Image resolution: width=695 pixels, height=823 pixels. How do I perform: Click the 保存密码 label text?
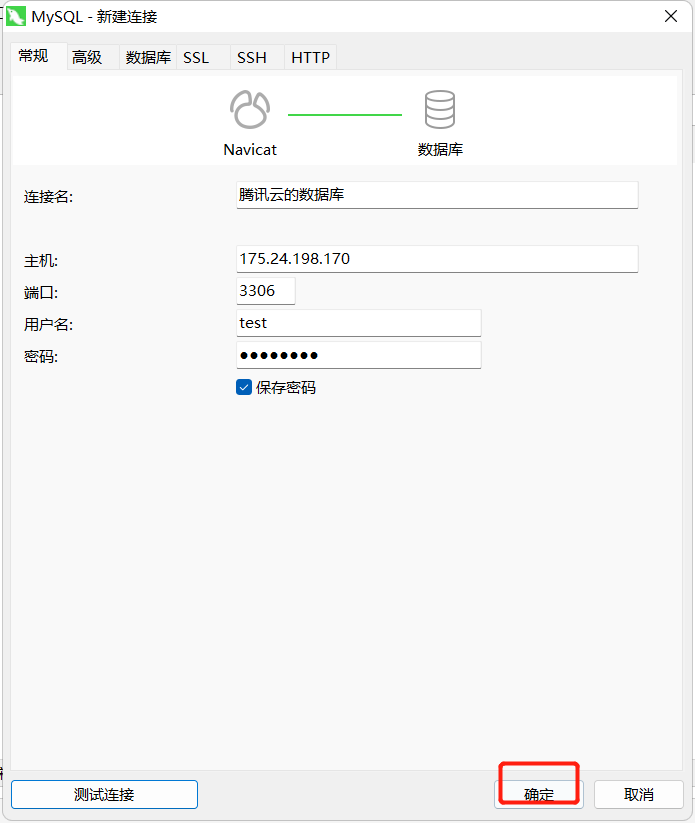tap(286, 388)
